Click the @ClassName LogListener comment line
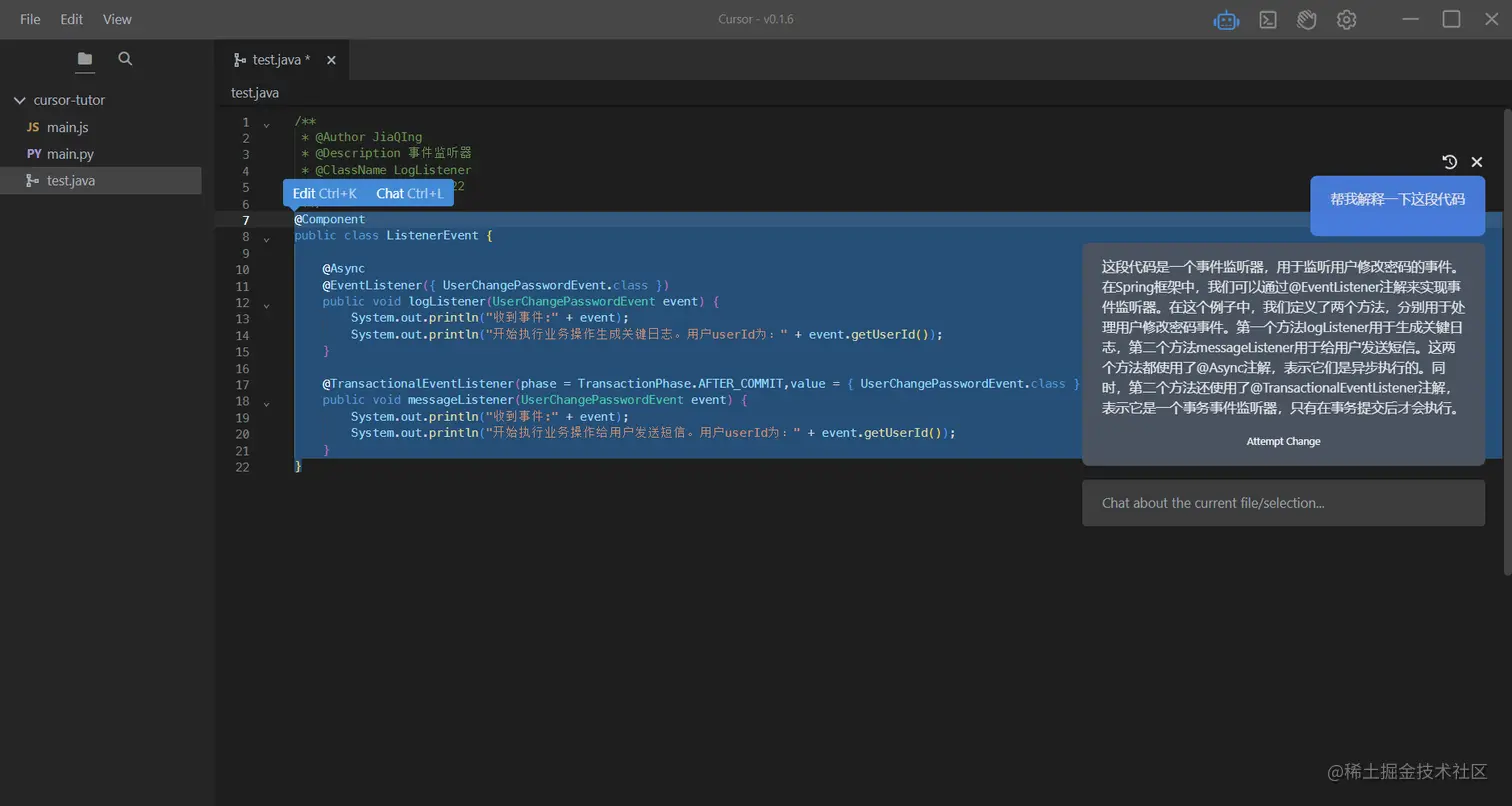This screenshot has height=806, width=1512. 386,170
